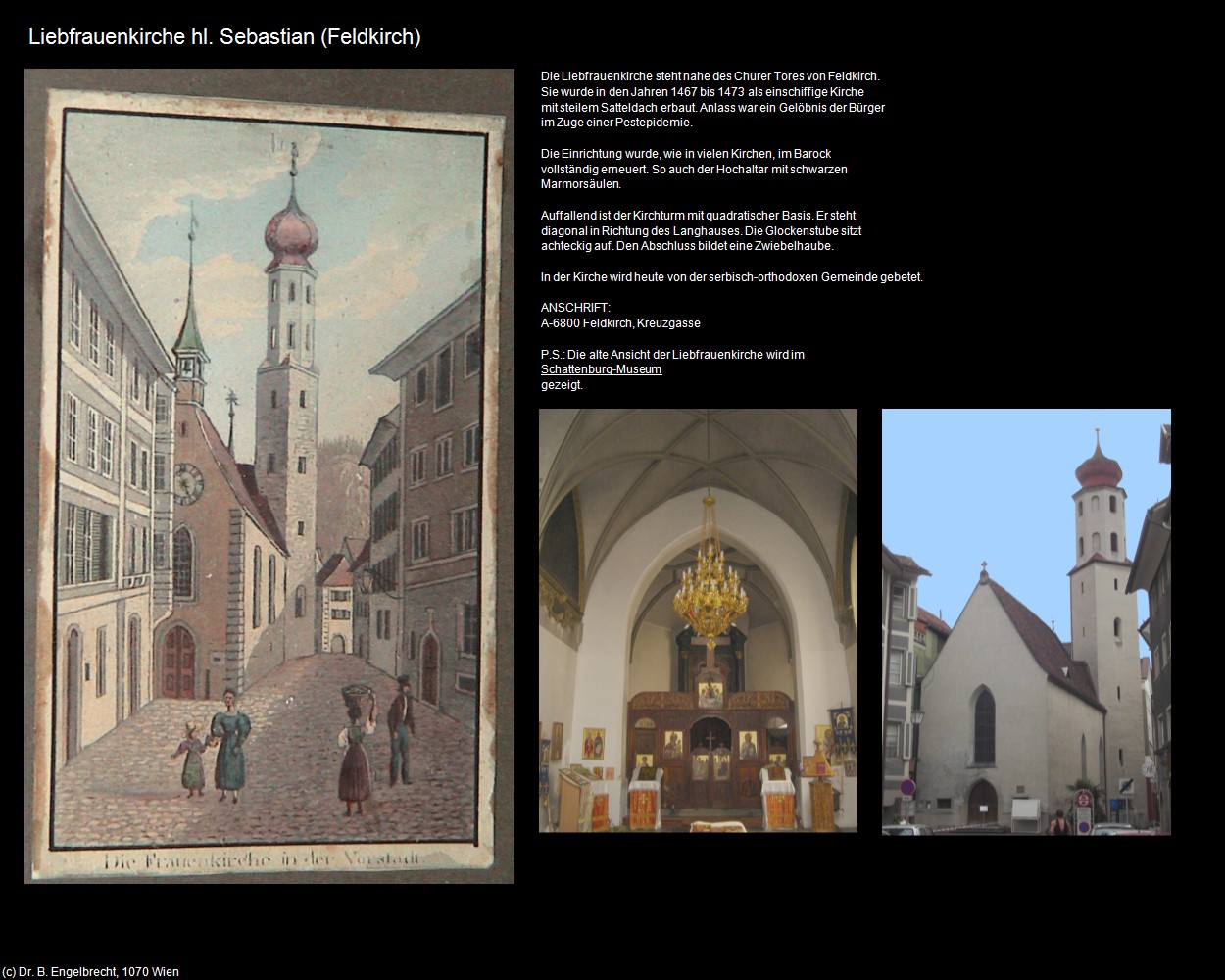Screen dimensions: 1225x980
Task: Click the line 'Sie wurde in den Jahren 1467 bis 1473'
Action: pos(703,92)
